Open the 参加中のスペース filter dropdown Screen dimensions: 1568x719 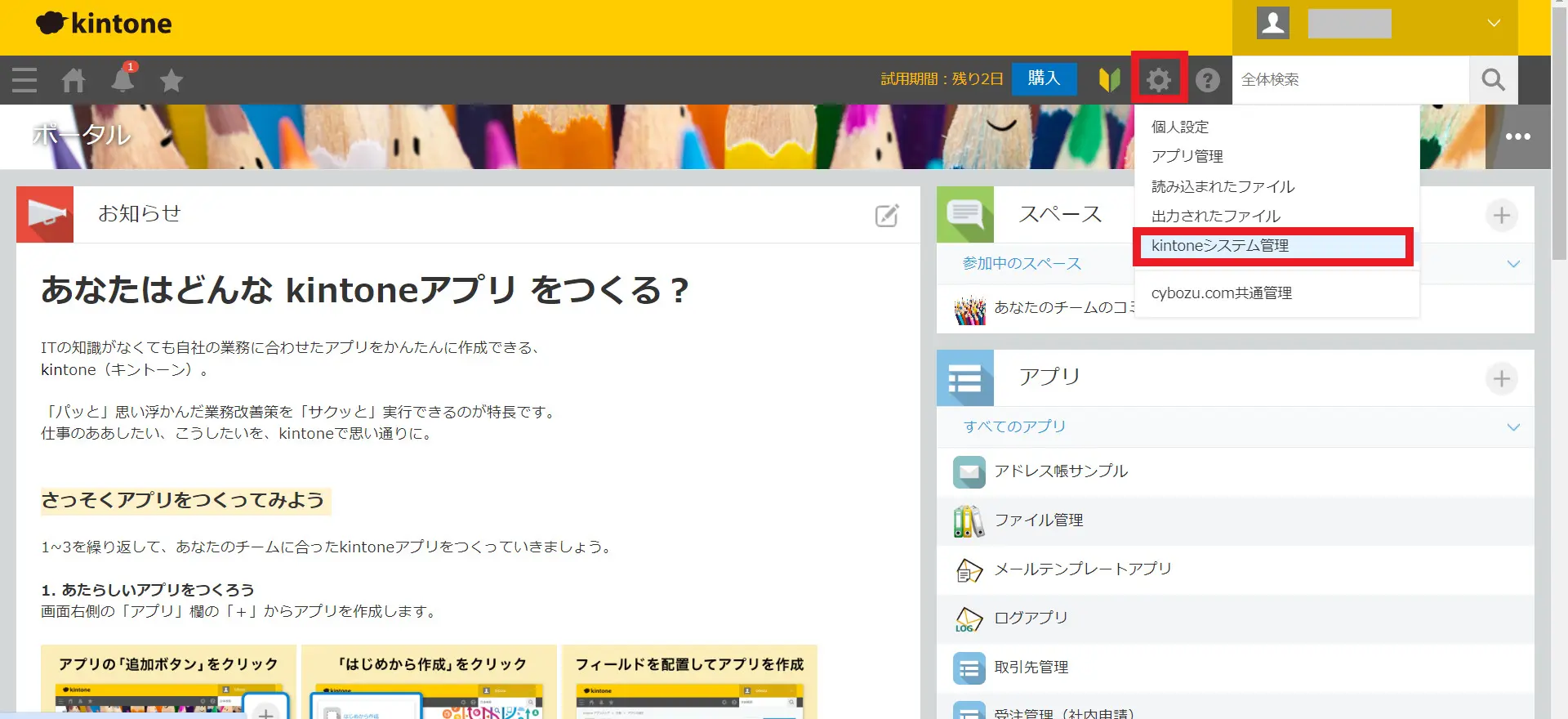coord(1021,263)
